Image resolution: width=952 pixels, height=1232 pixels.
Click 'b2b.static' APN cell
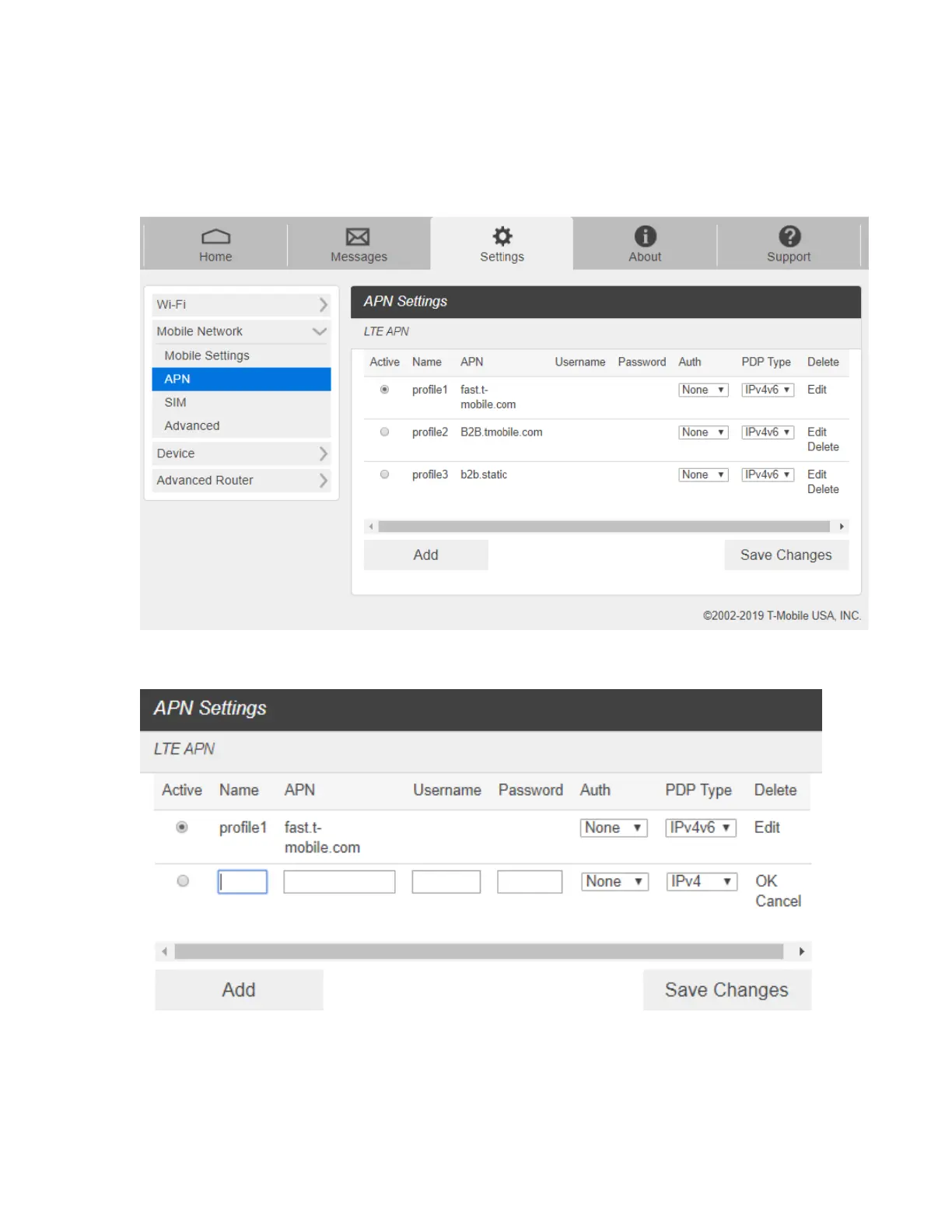point(484,474)
